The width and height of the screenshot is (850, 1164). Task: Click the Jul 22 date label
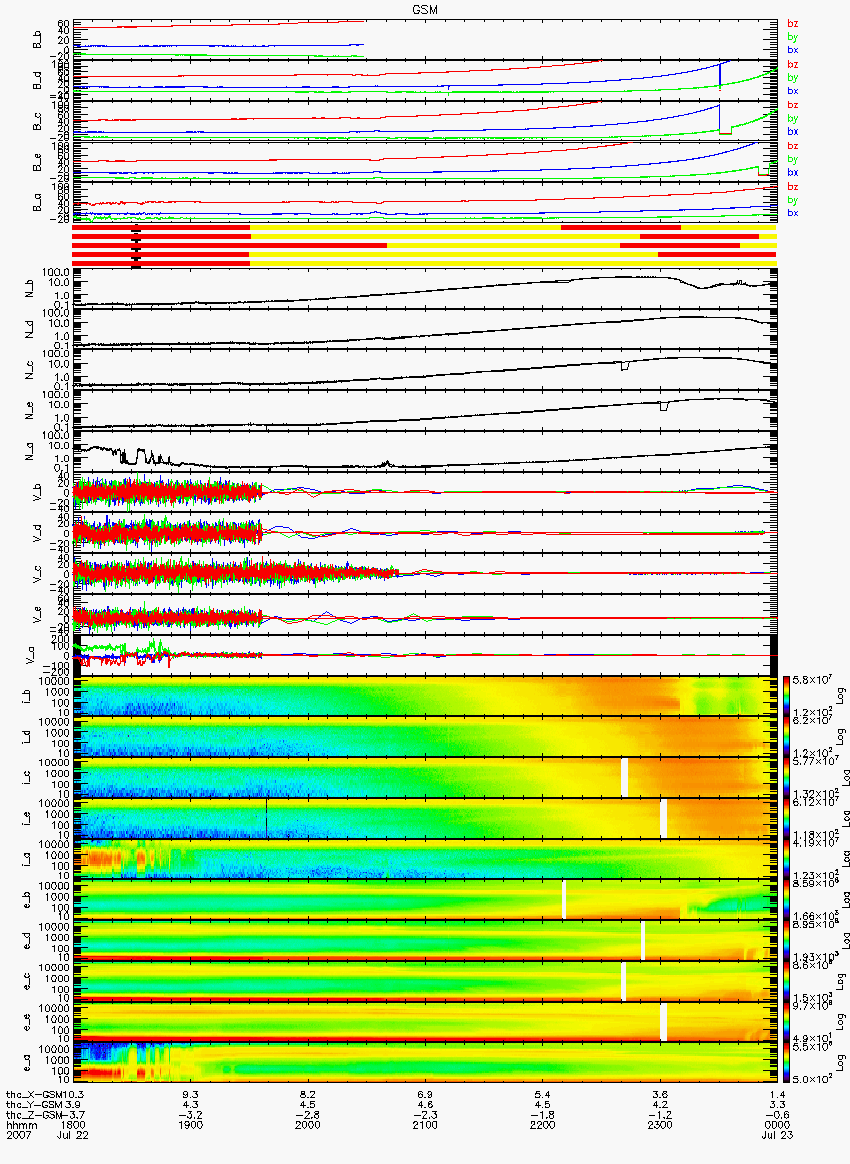click(x=73, y=1136)
